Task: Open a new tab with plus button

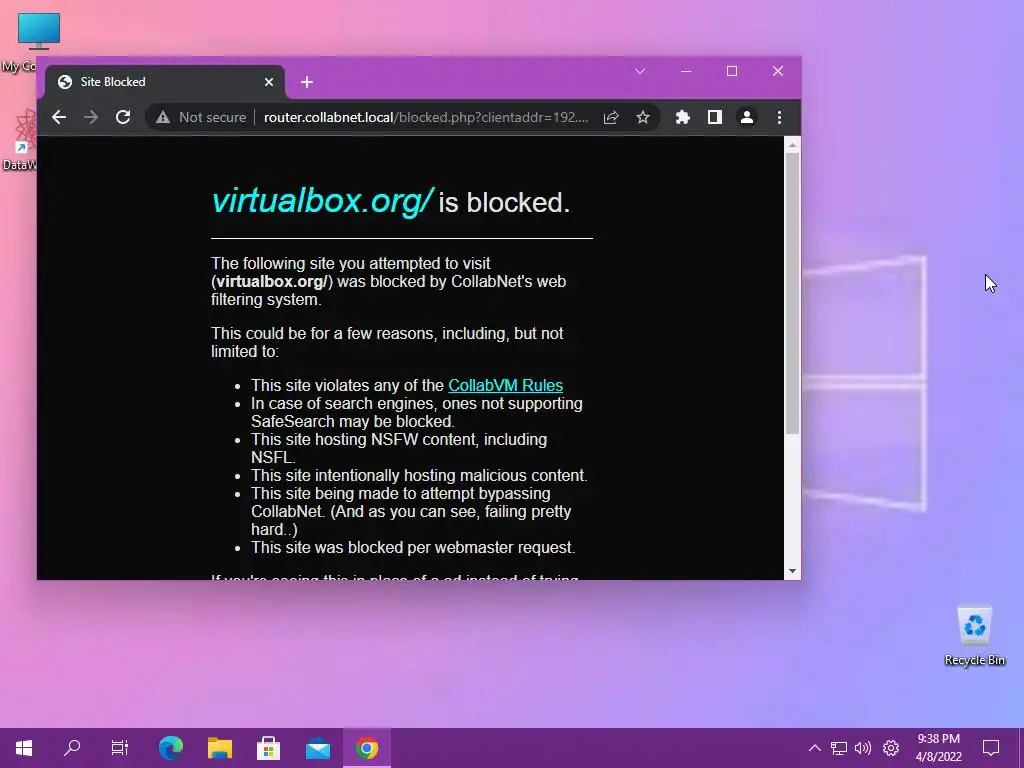Action: pos(307,82)
